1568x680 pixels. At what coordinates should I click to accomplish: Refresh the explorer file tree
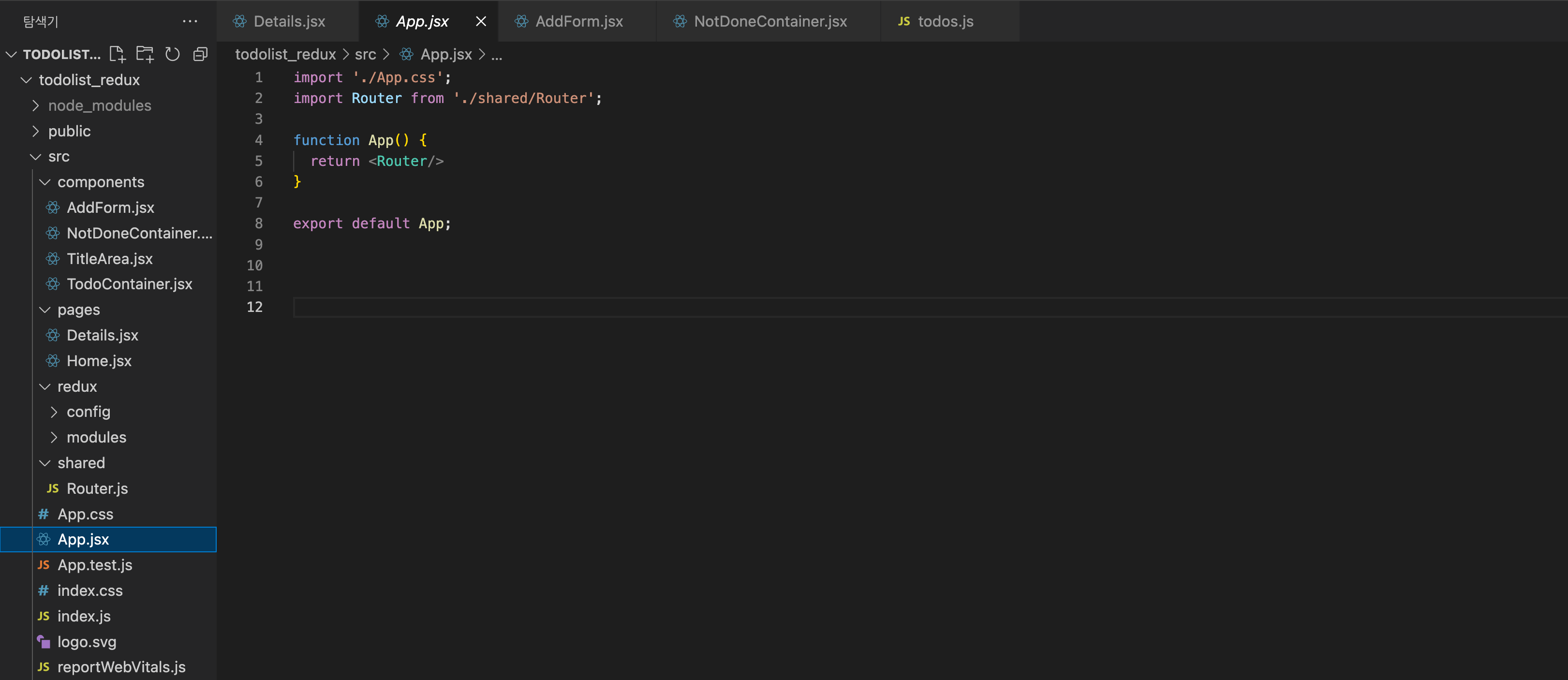173,54
